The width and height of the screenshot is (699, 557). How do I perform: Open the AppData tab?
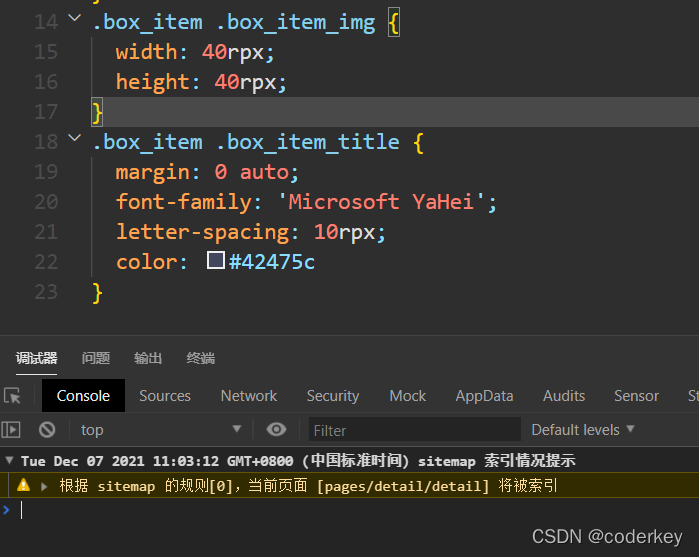click(x=484, y=396)
